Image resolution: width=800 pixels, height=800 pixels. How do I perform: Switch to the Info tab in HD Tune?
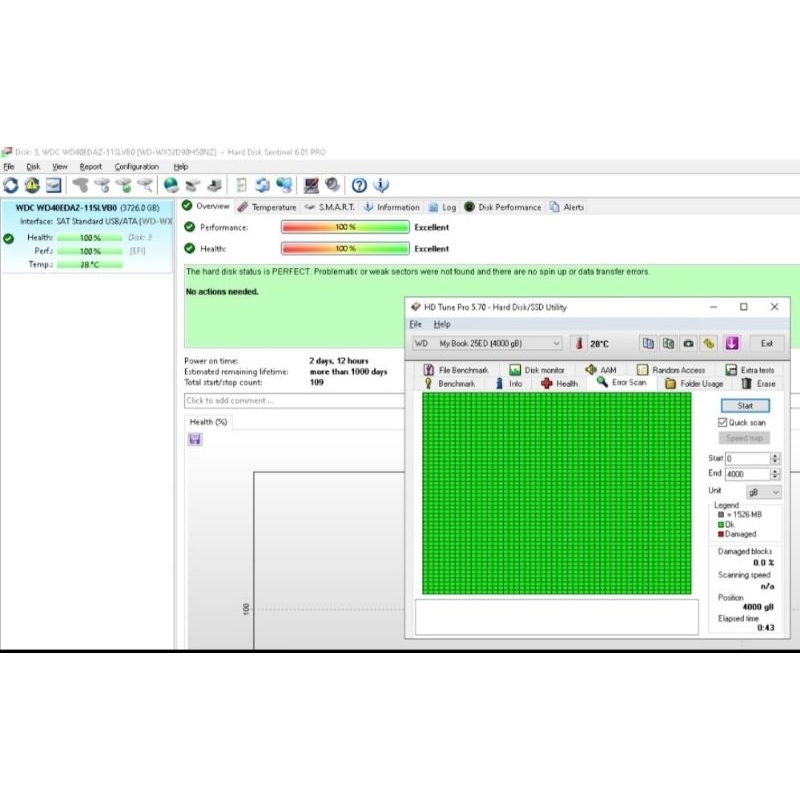pyautogui.click(x=509, y=384)
